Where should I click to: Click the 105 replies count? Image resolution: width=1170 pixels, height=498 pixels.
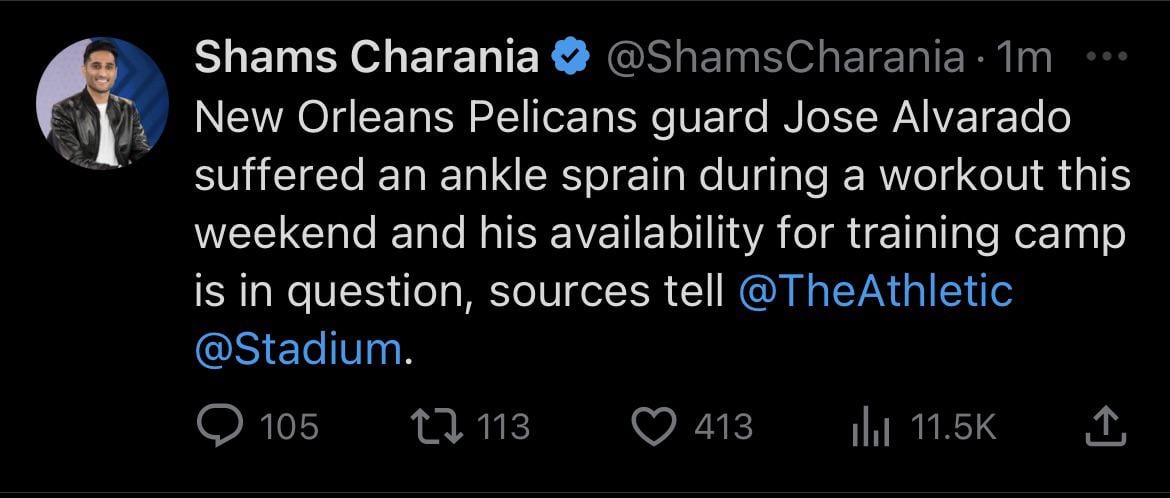coord(289,428)
